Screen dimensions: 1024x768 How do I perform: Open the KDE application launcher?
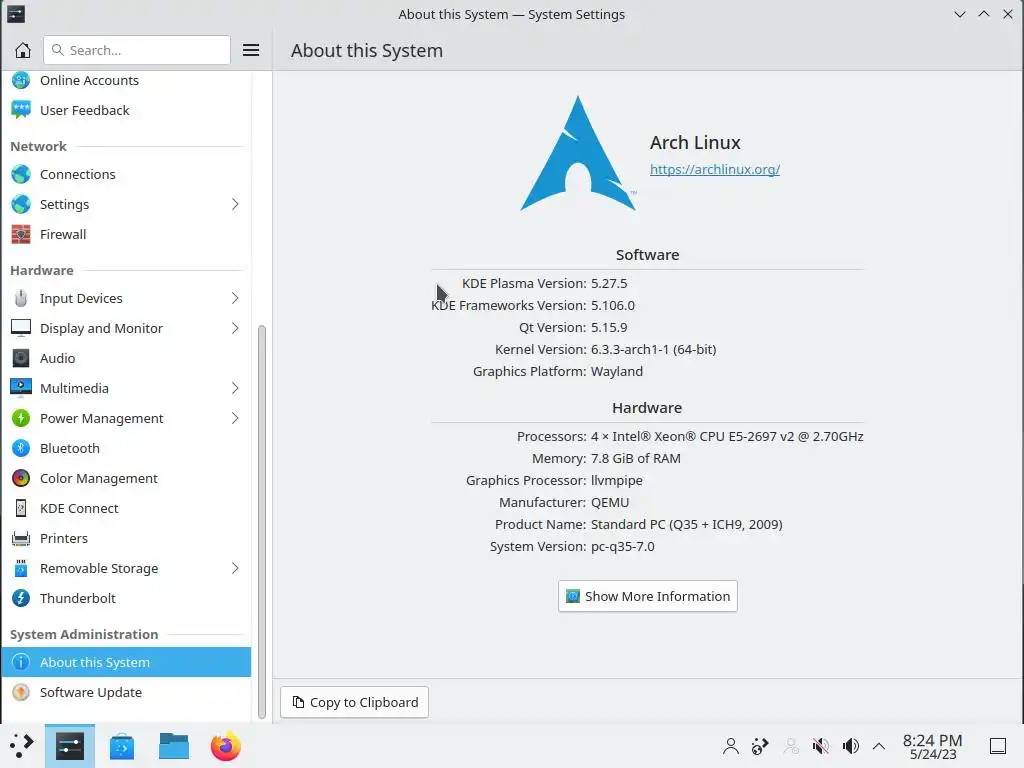coord(22,746)
